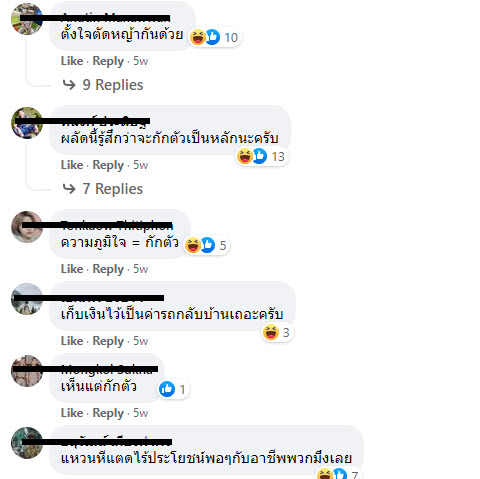Open the 5w timestamp of the first comment
This screenshot has width=480, height=479.
click(x=140, y=61)
